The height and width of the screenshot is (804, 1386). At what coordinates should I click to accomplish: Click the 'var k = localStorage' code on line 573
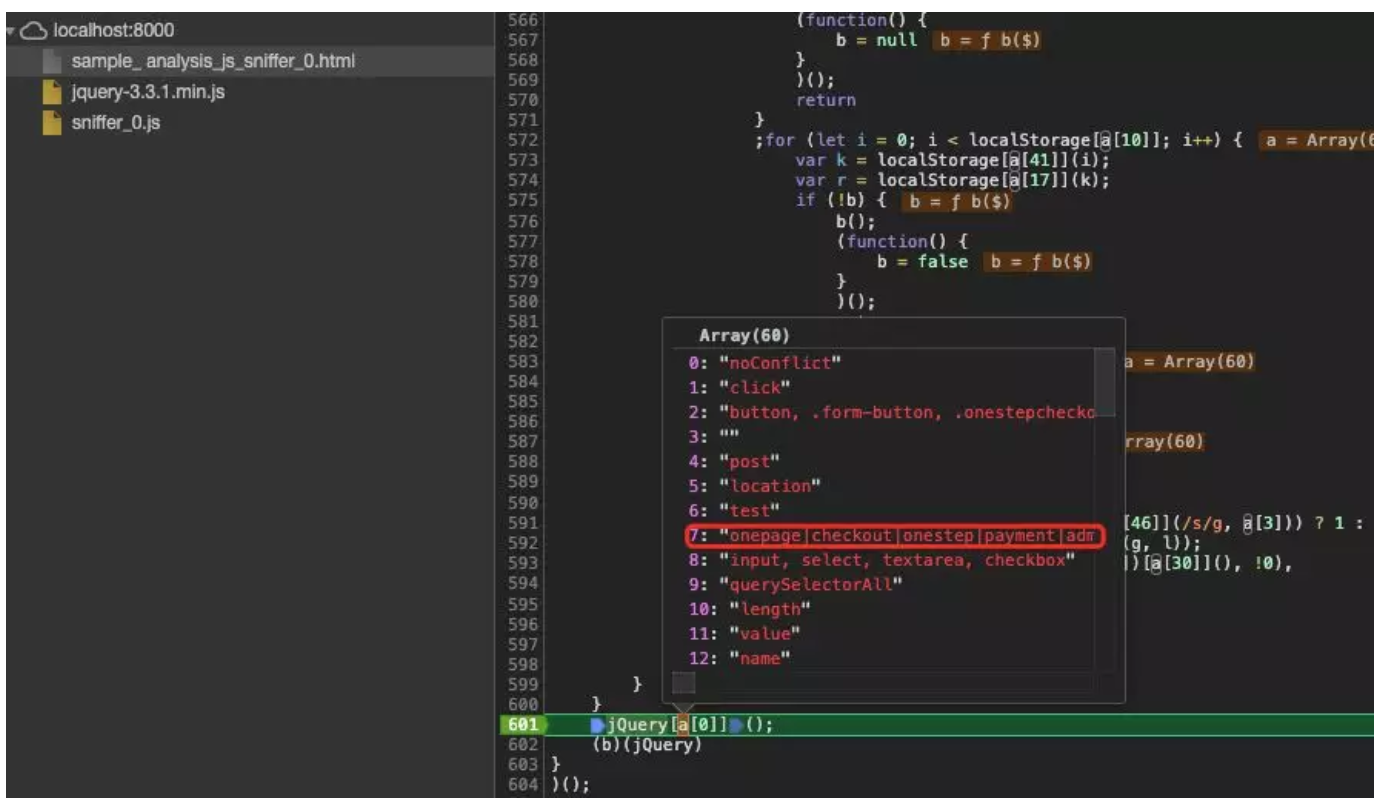point(952,161)
